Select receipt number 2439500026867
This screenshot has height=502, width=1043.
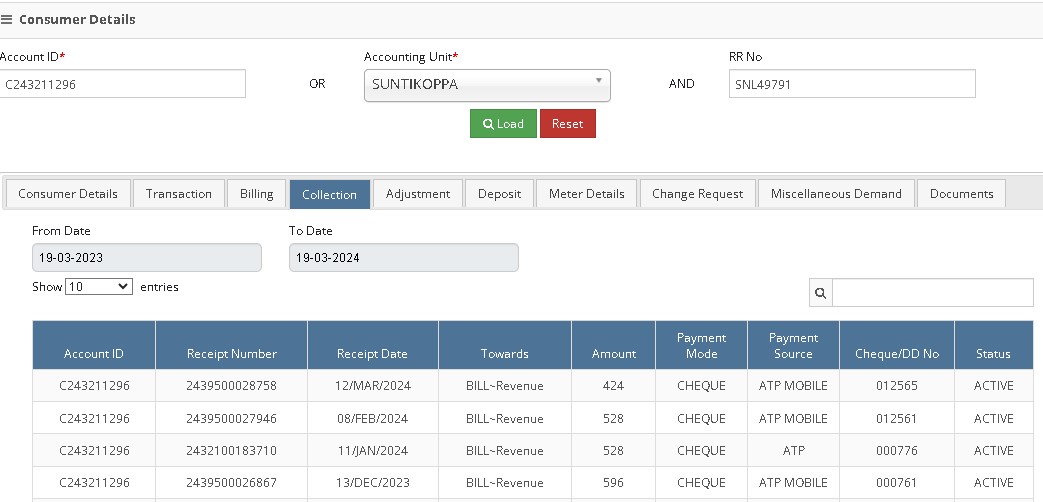click(x=231, y=482)
